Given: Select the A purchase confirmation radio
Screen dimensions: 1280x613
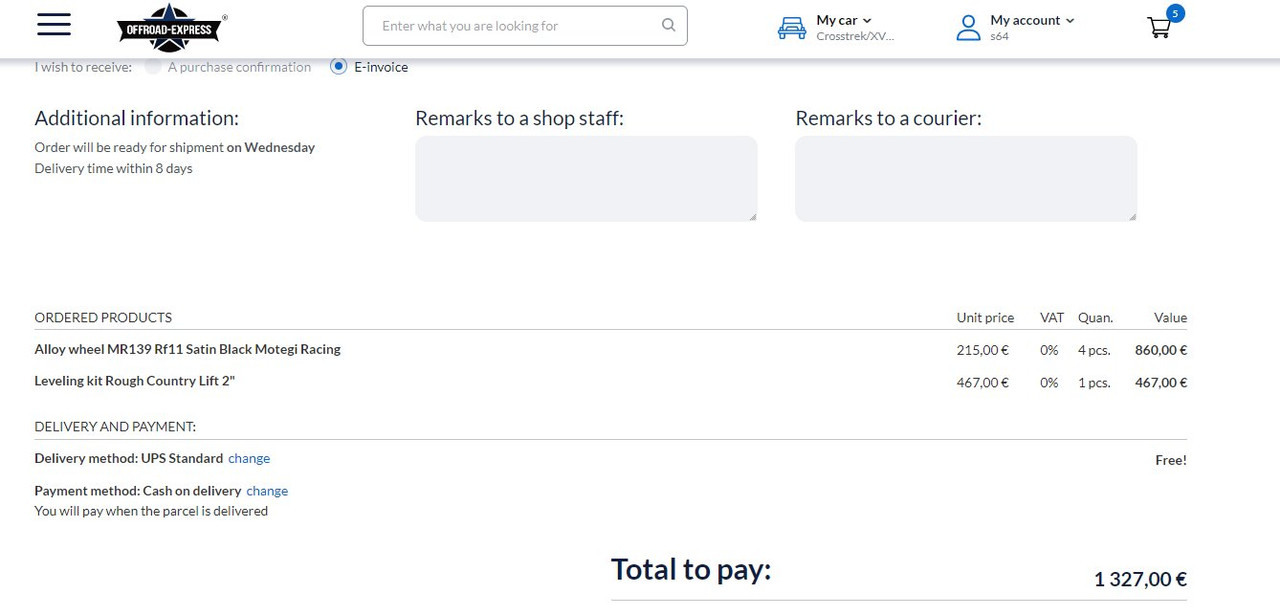Looking at the screenshot, I should pos(153,67).
